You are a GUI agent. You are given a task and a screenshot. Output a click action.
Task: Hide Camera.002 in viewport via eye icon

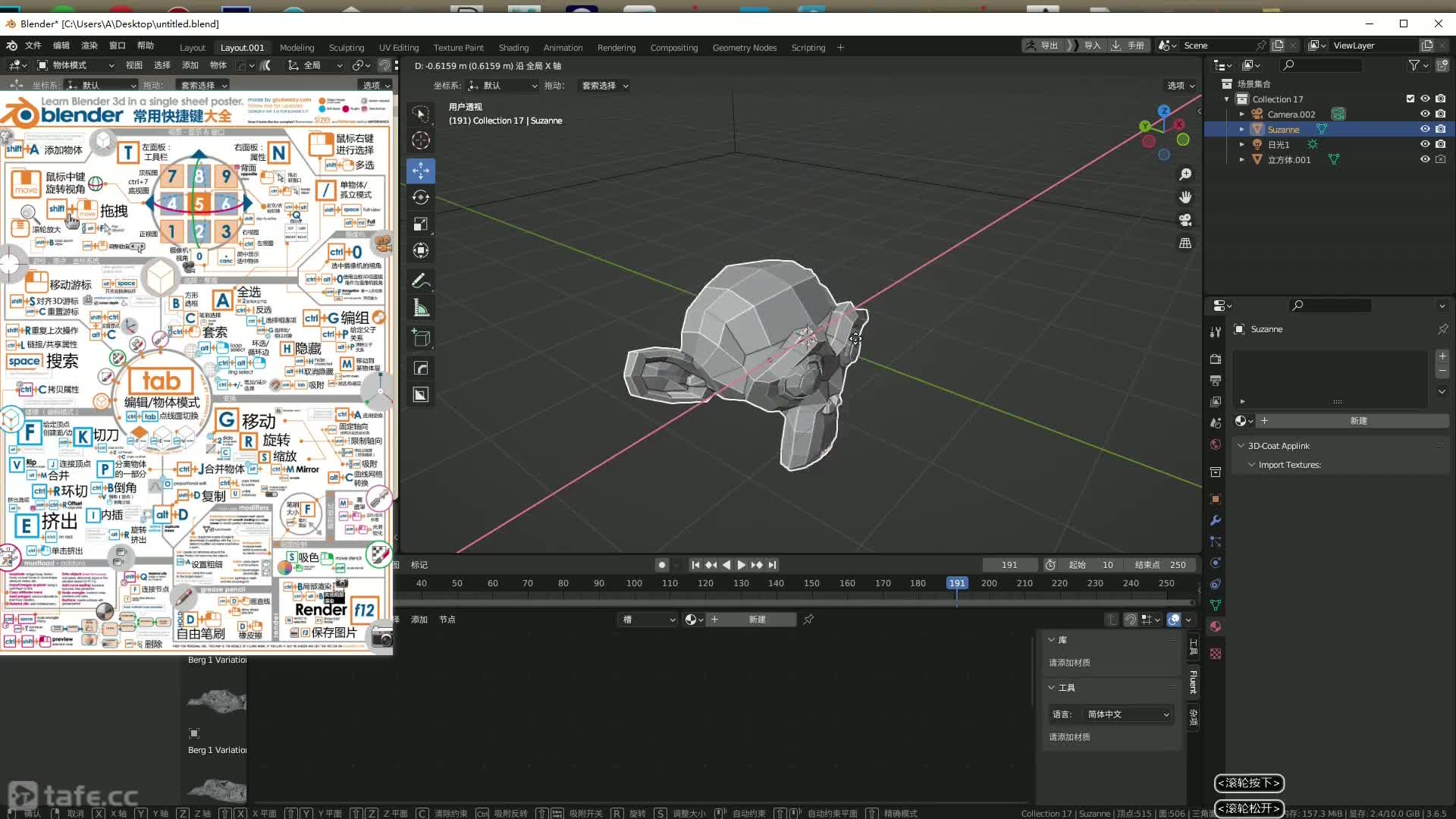[1425, 114]
